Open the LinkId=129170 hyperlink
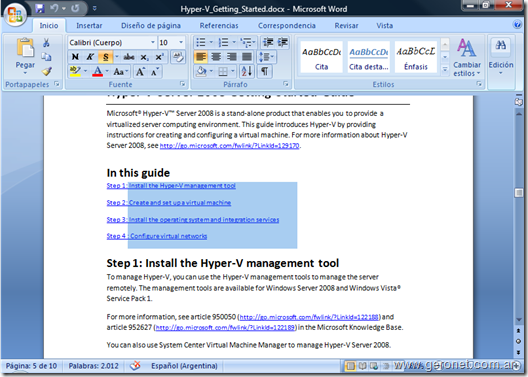This screenshot has height=377, width=528. pos(229,146)
